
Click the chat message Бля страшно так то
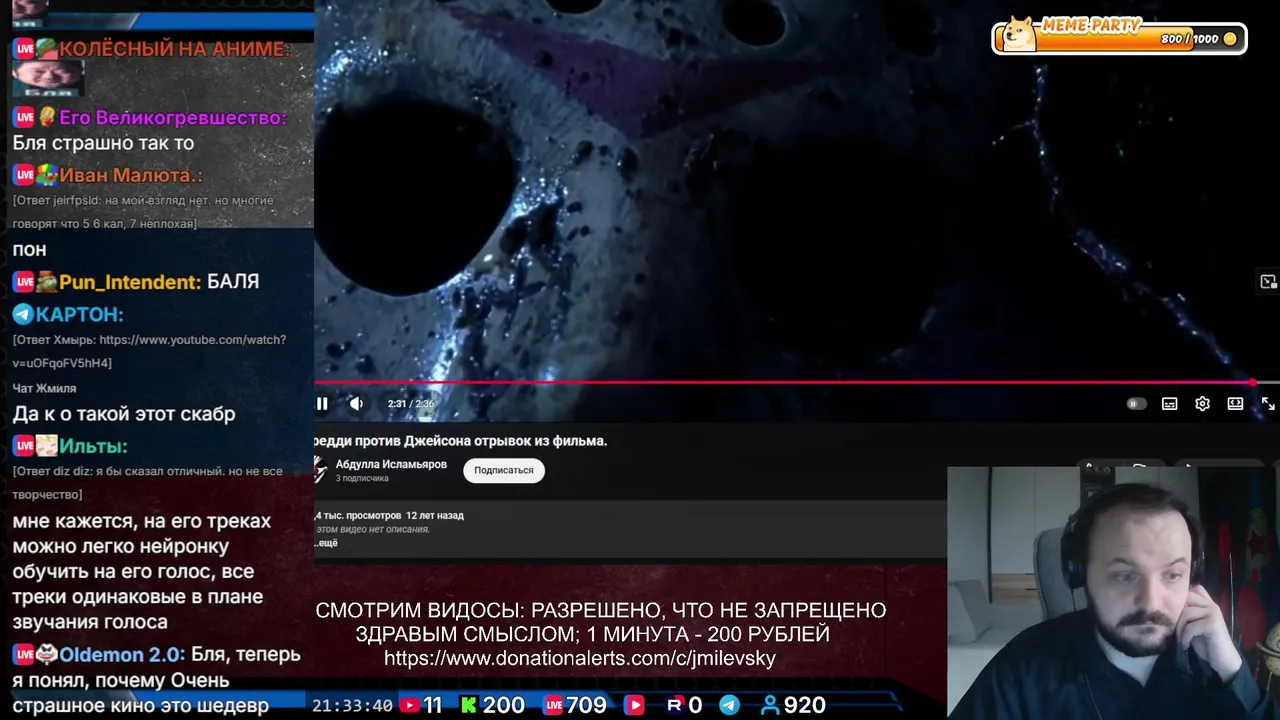[103, 143]
